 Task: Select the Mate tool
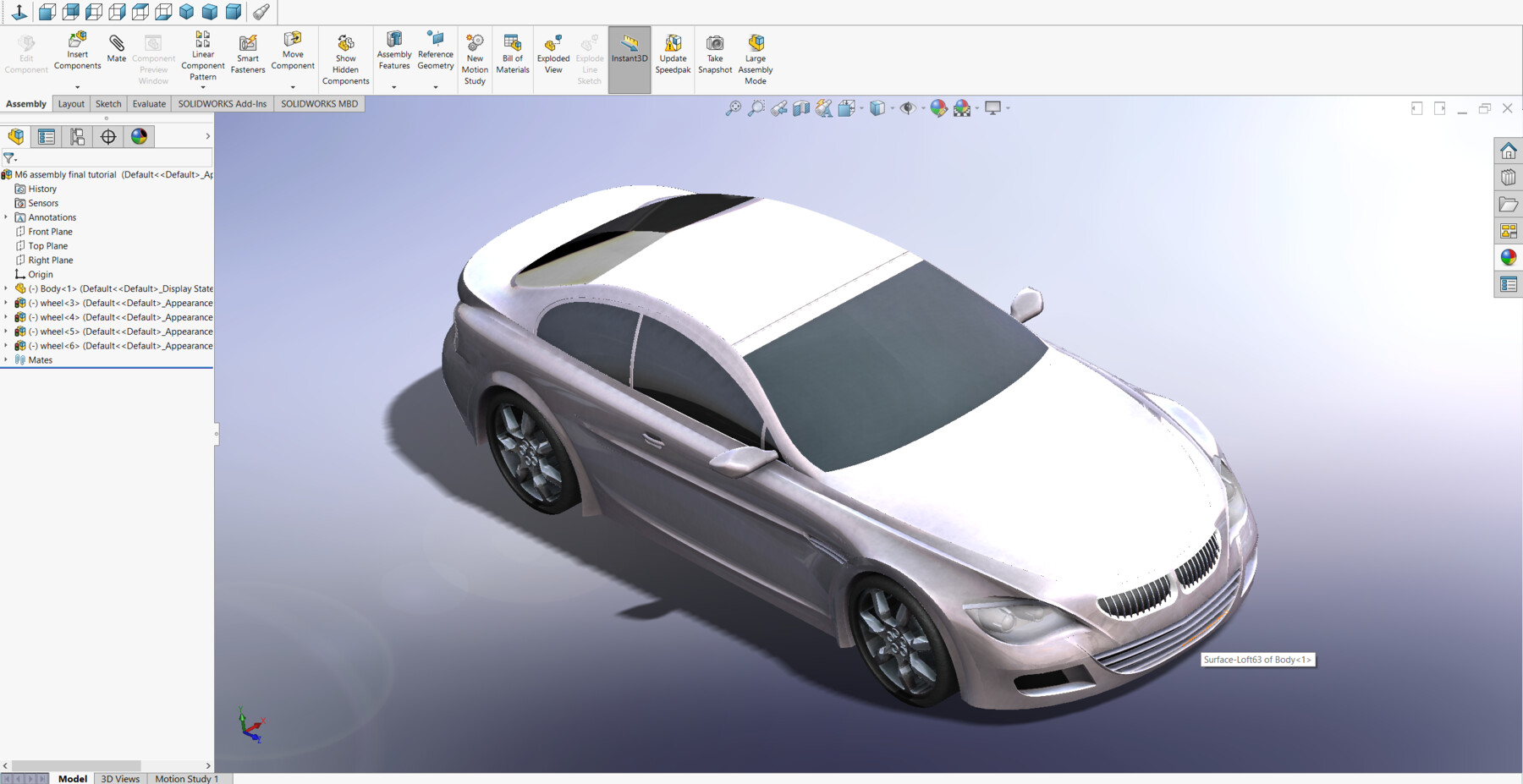tap(116, 51)
